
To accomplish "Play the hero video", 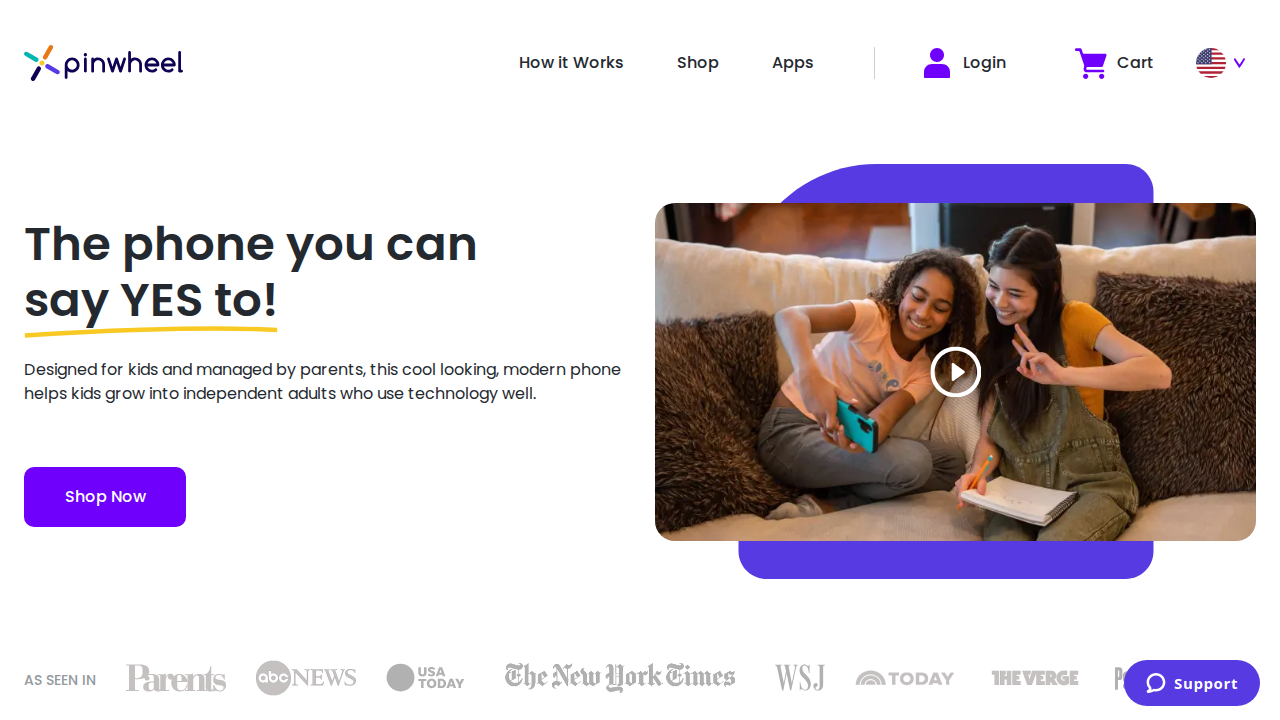I will tap(955, 372).
